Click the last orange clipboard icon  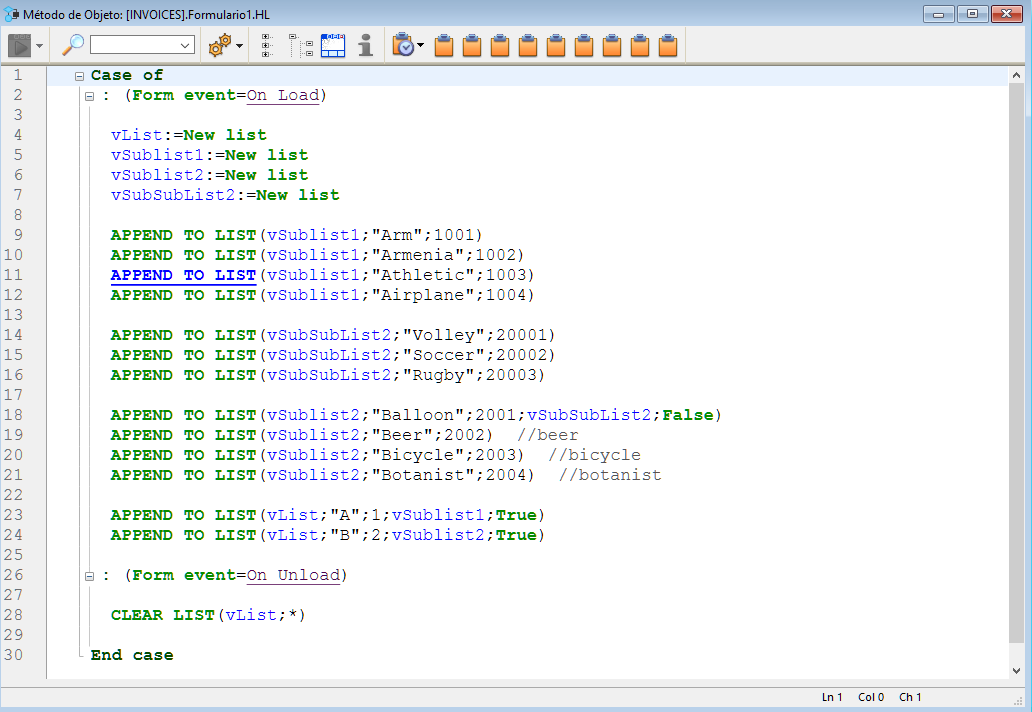pyautogui.click(x=669, y=45)
